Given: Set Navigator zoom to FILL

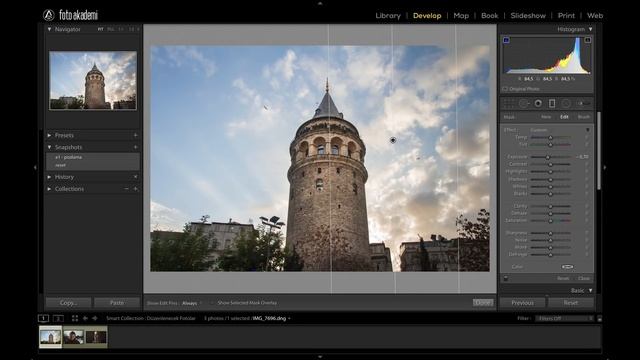Looking at the screenshot, I should (111, 29).
